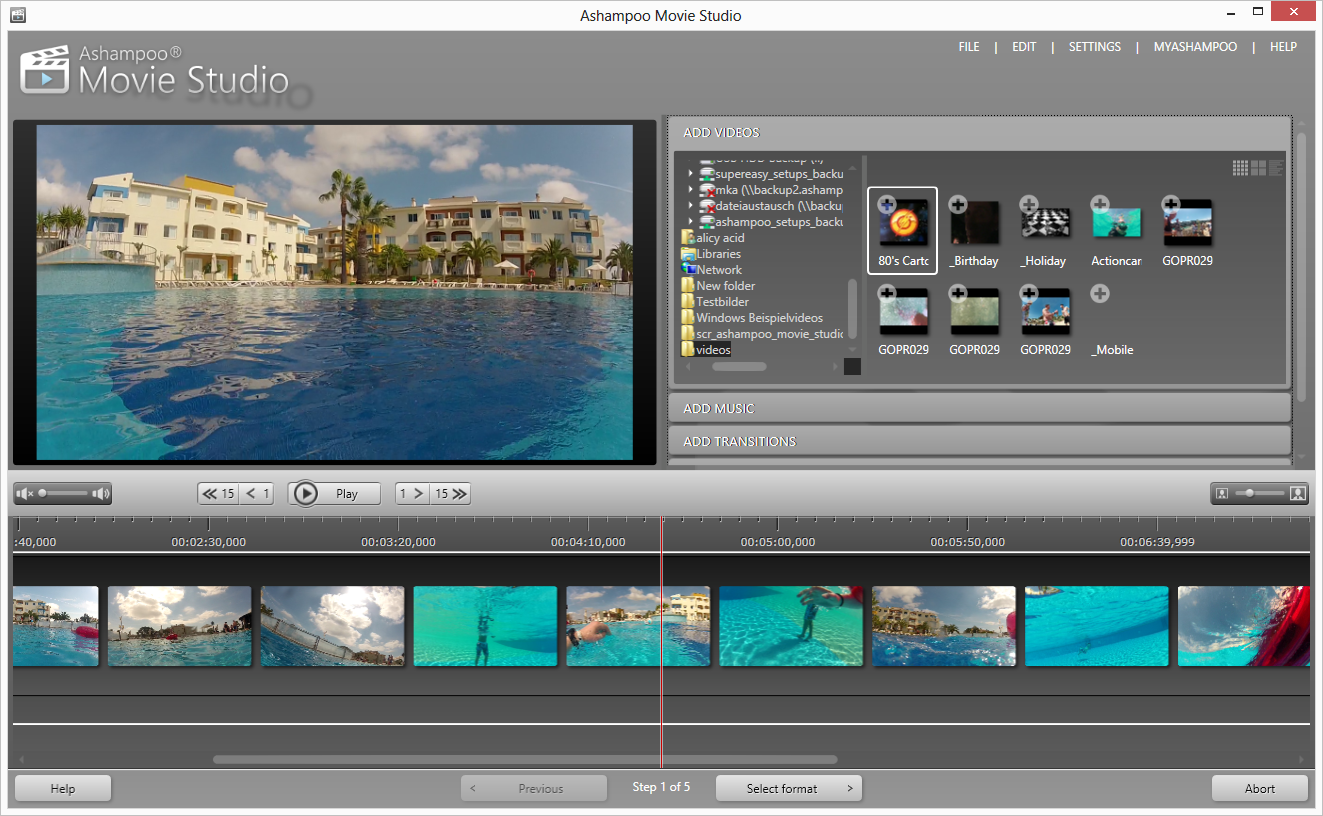Open the FILE menu
This screenshot has width=1323, height=816.
point(968,46)
